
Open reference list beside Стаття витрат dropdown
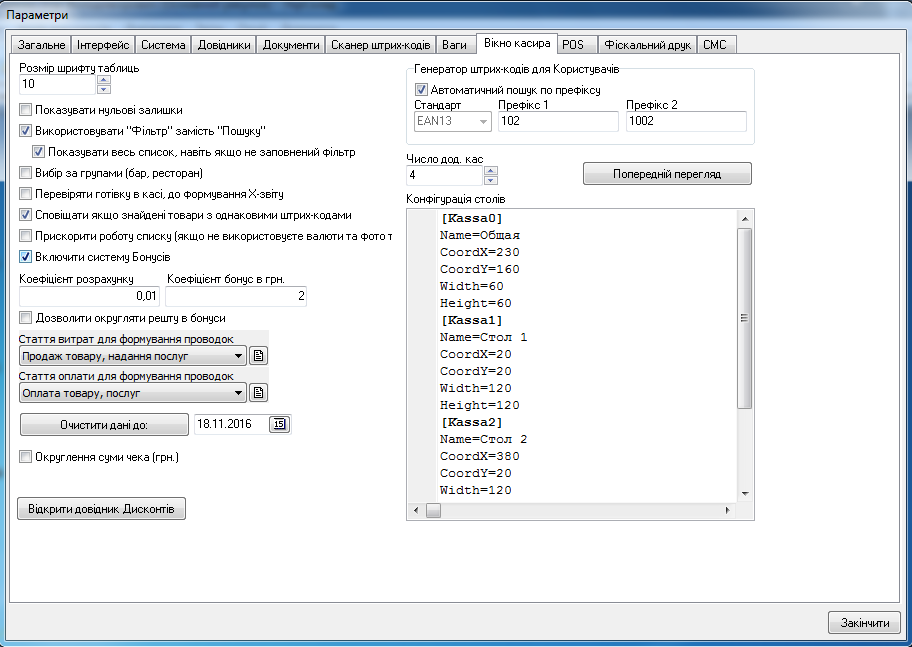click(258, 356)
